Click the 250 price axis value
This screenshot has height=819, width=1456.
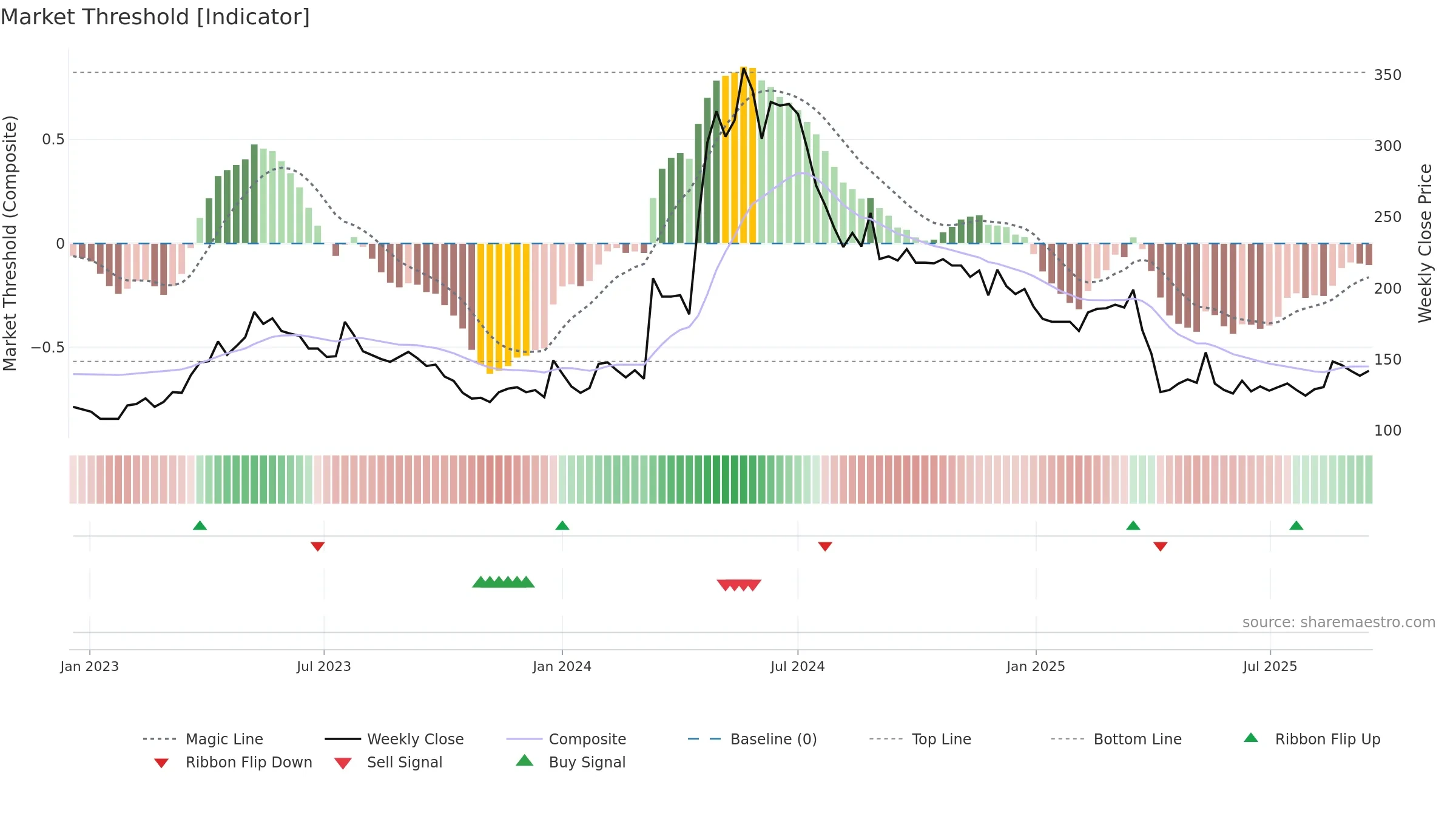click(1388, 217)
